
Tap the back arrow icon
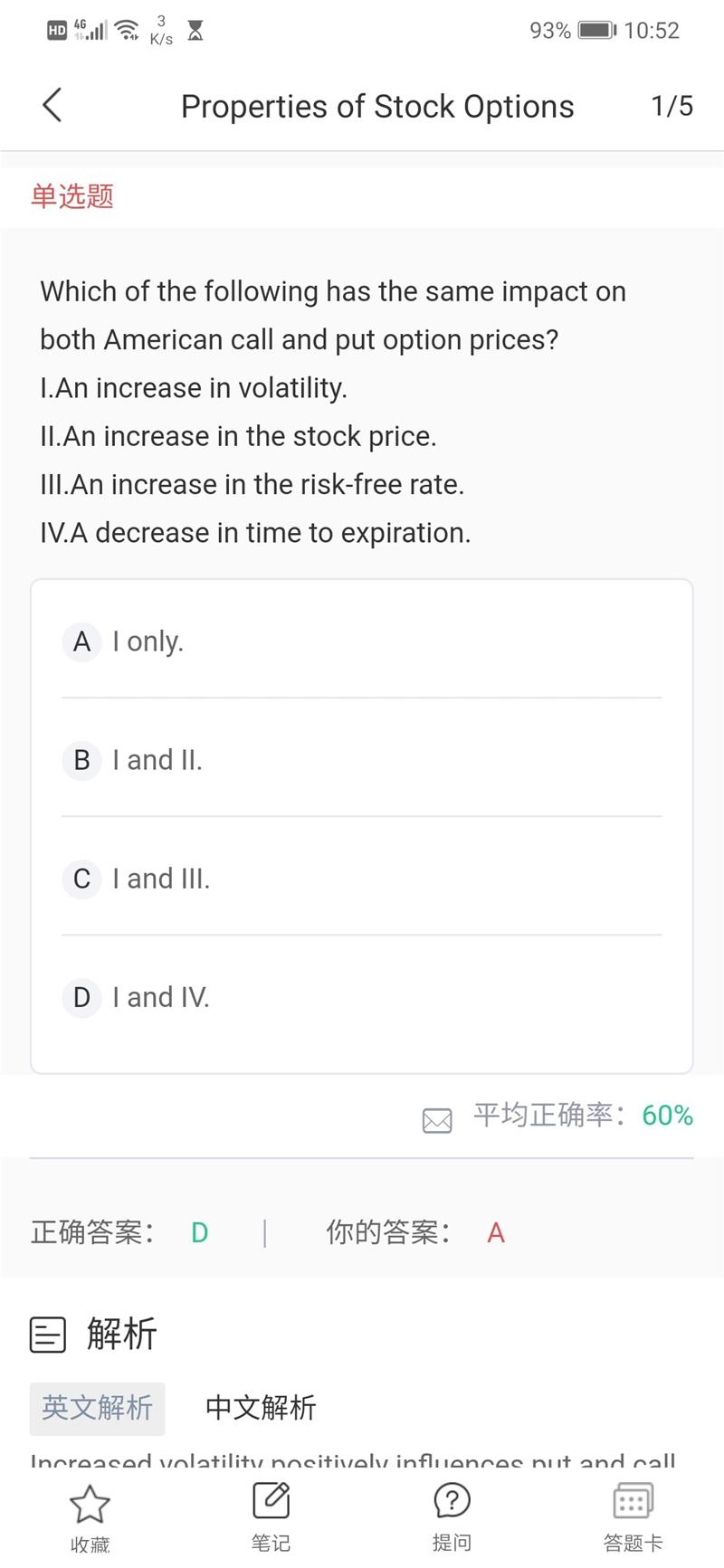(x=52, y=105)
